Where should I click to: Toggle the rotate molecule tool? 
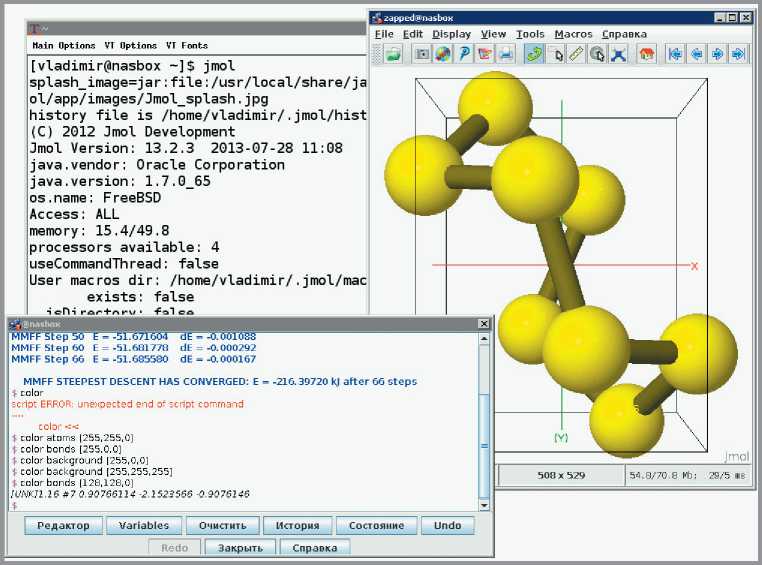[533, 54]
